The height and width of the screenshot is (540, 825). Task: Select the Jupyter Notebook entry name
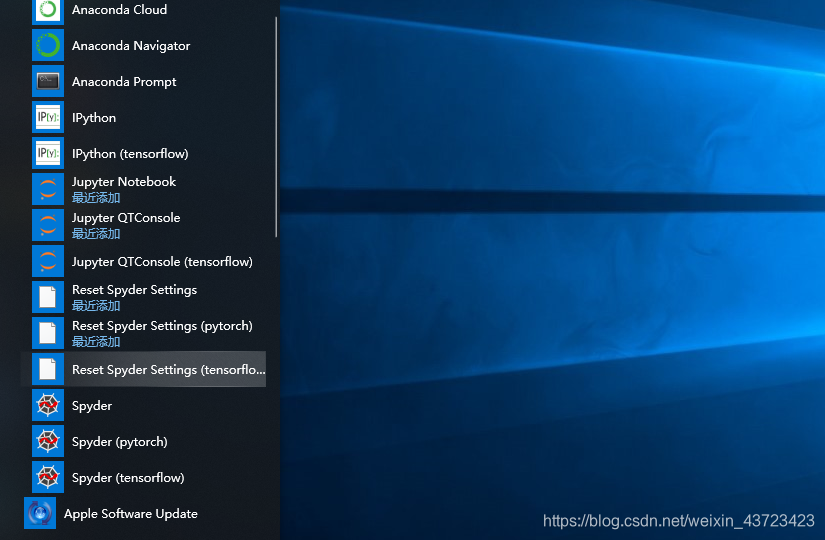point(124,182)
